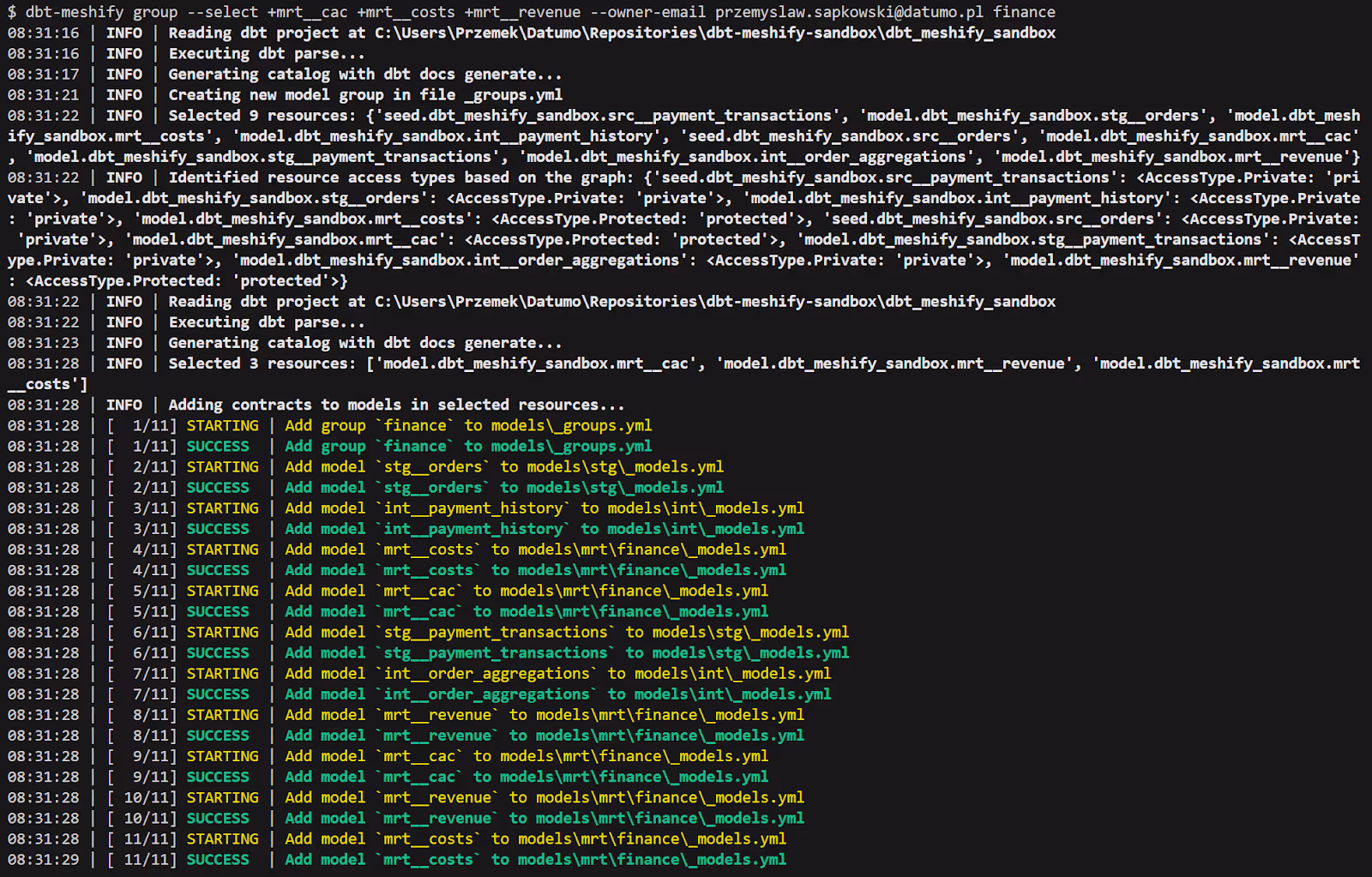This screenshot has height=877, width=1372.
Task: Click the 08:31:16 'Reading dbt project' line
Action: coord(532,33)
